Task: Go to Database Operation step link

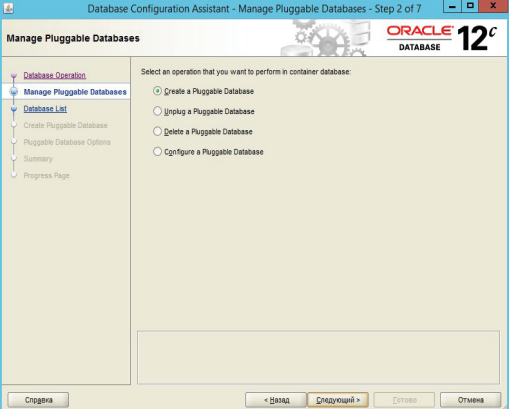Action: [x=55, y=75]
